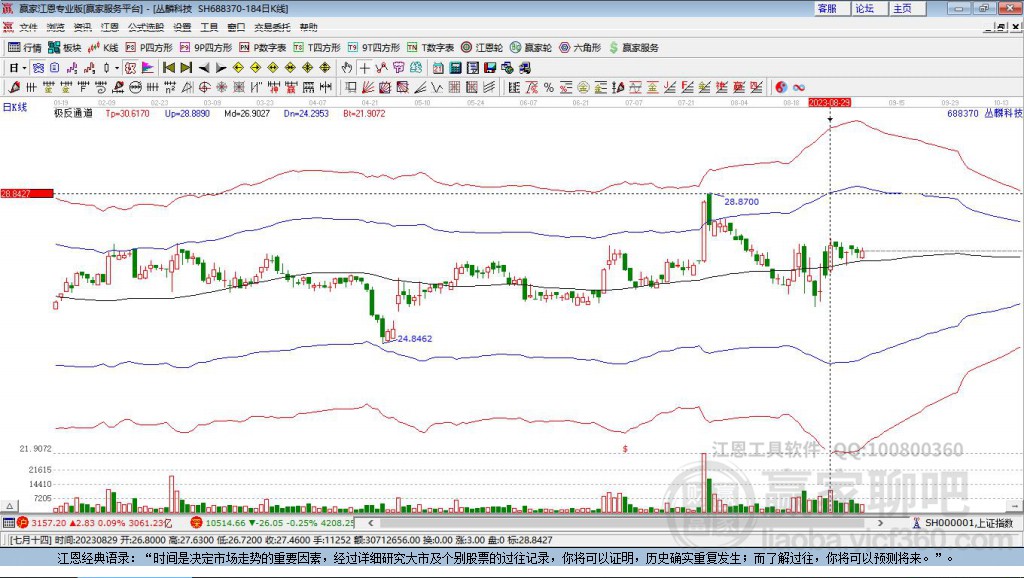The image size is (1024, 578).
Task: Expand the candlestick type dropdown arrow
Action: tap(117, 68)
